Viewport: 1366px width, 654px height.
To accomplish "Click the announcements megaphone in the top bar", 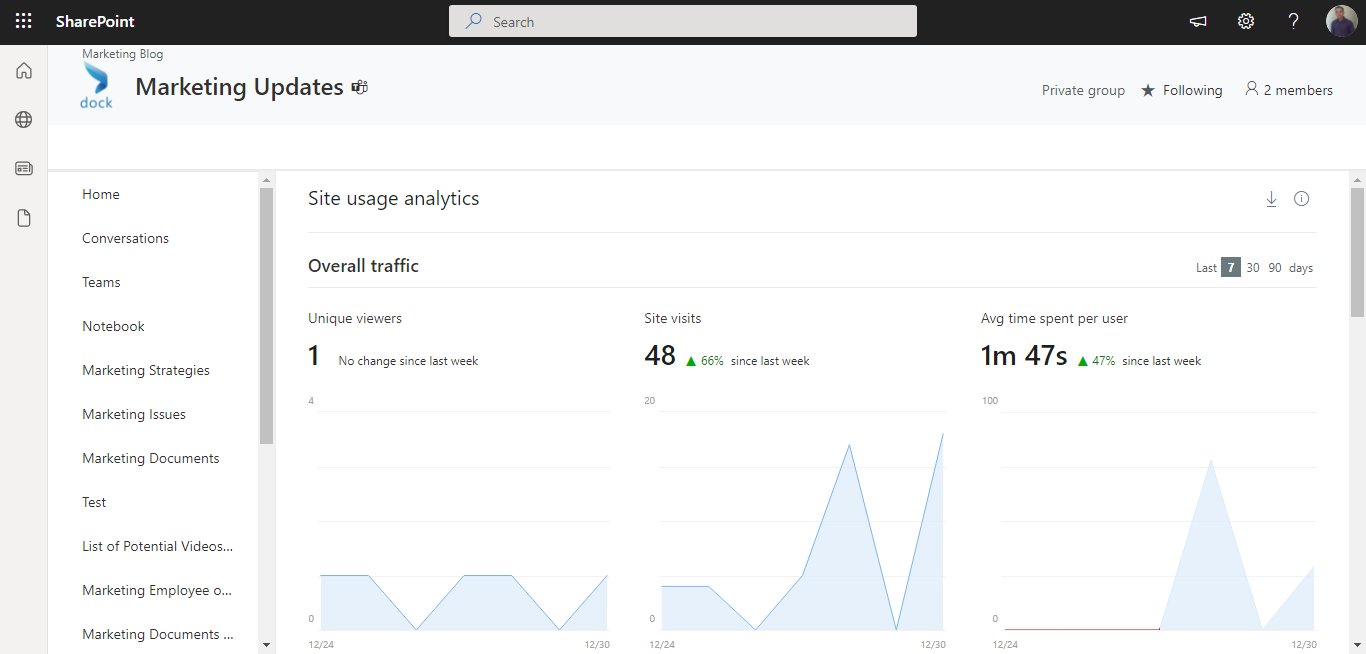I will tap(1197, 20).
